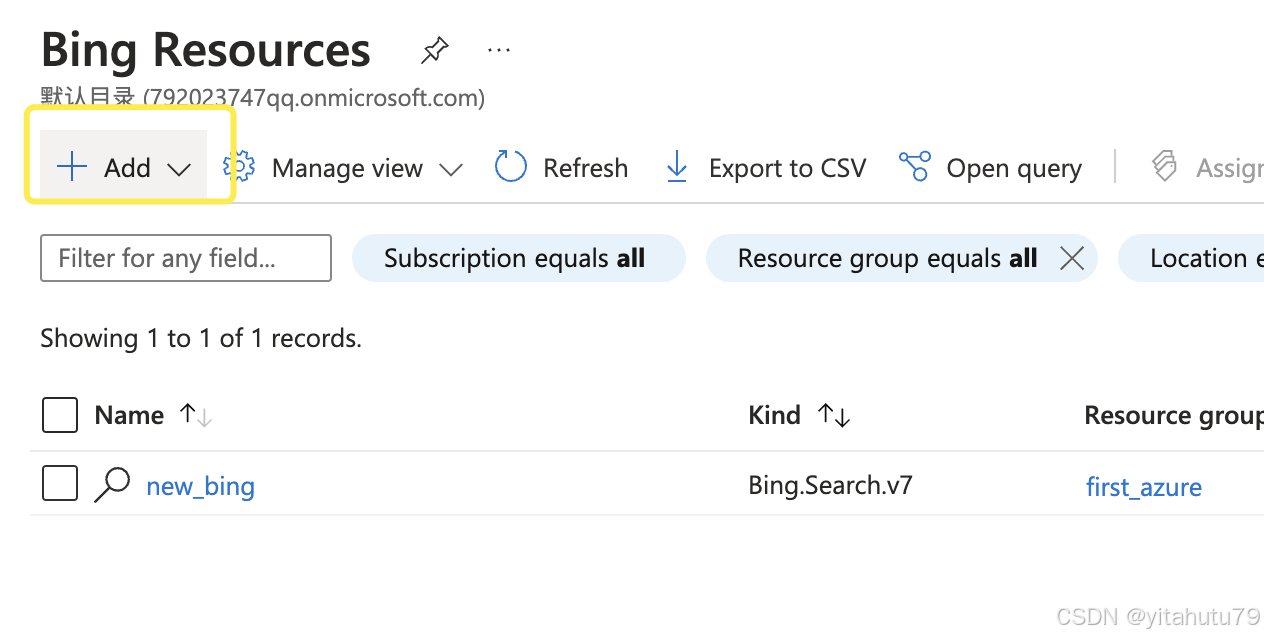Click the circular Refresh icon
The image size is (1264, 638).
coord(511,167)
